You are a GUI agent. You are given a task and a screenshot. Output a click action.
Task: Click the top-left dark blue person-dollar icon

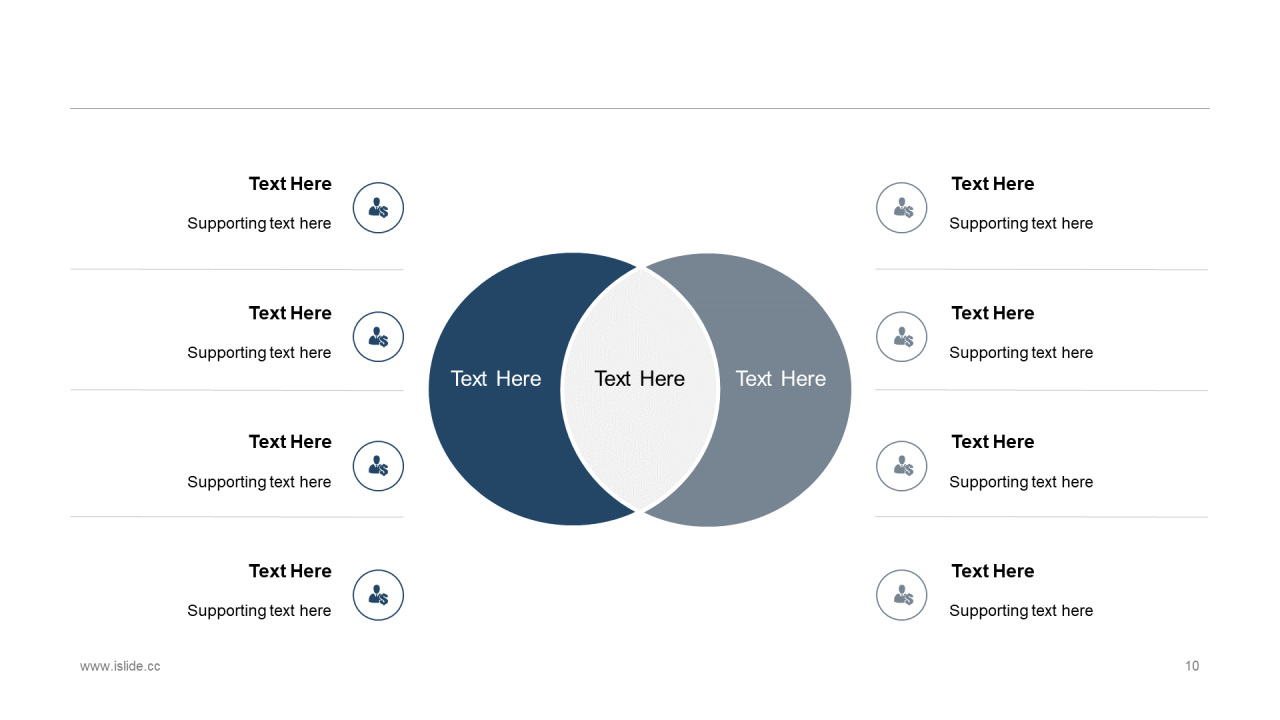pyautogui.click(x=378, y=208)
